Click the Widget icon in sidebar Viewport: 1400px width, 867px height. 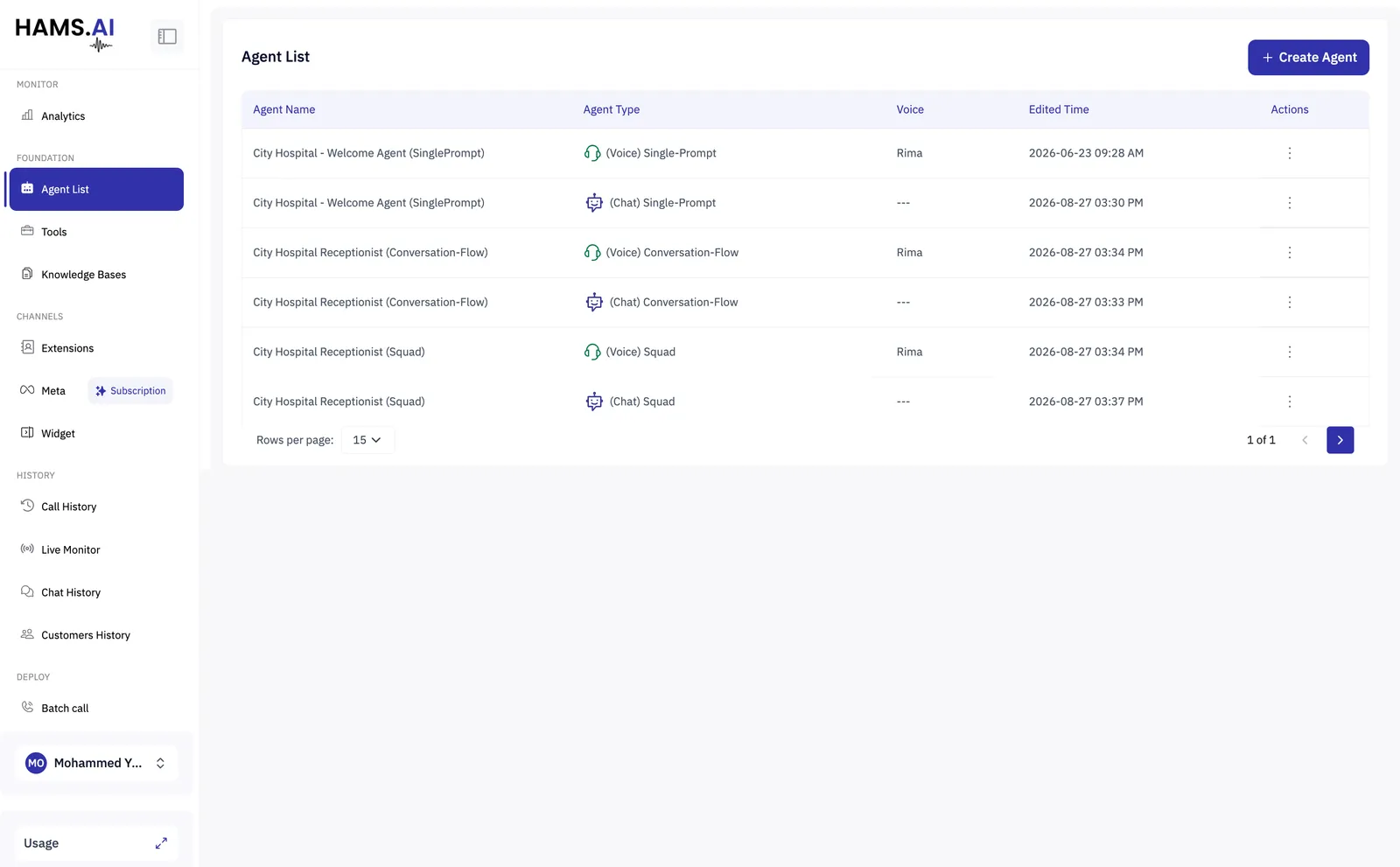(27, 432)
